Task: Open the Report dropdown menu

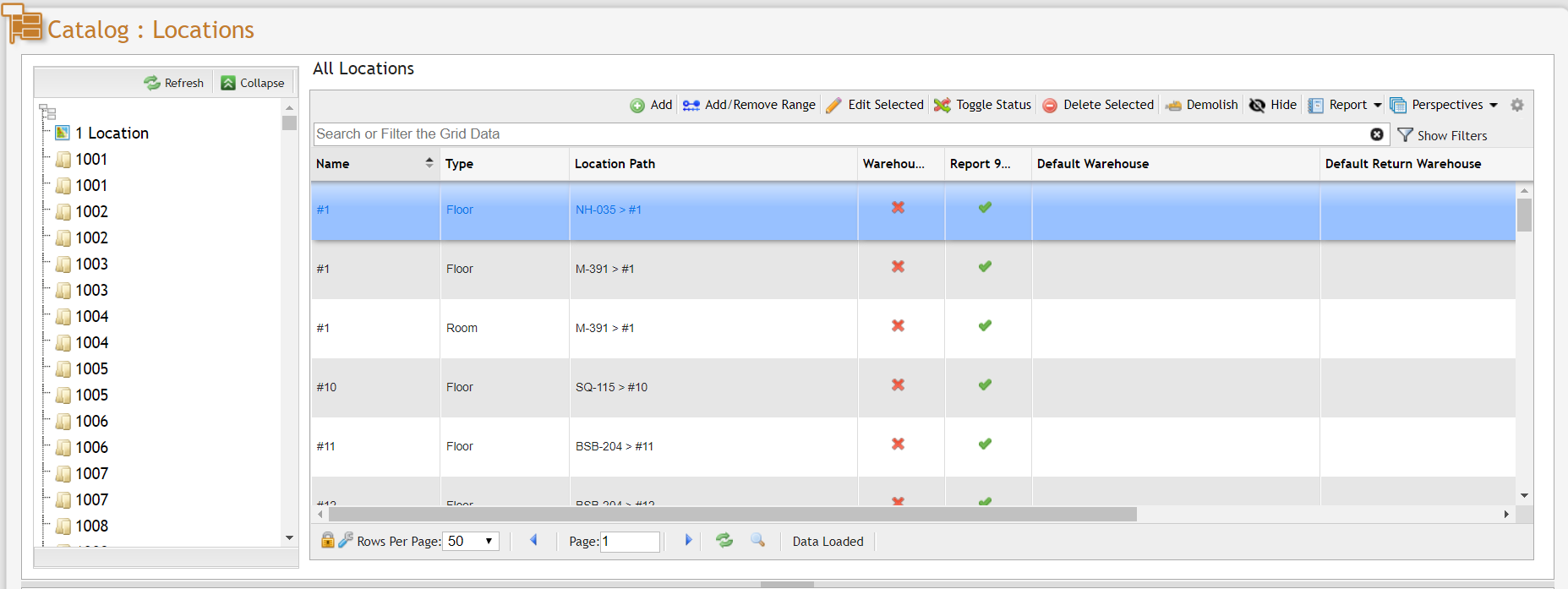Action: click(1345, 105)
